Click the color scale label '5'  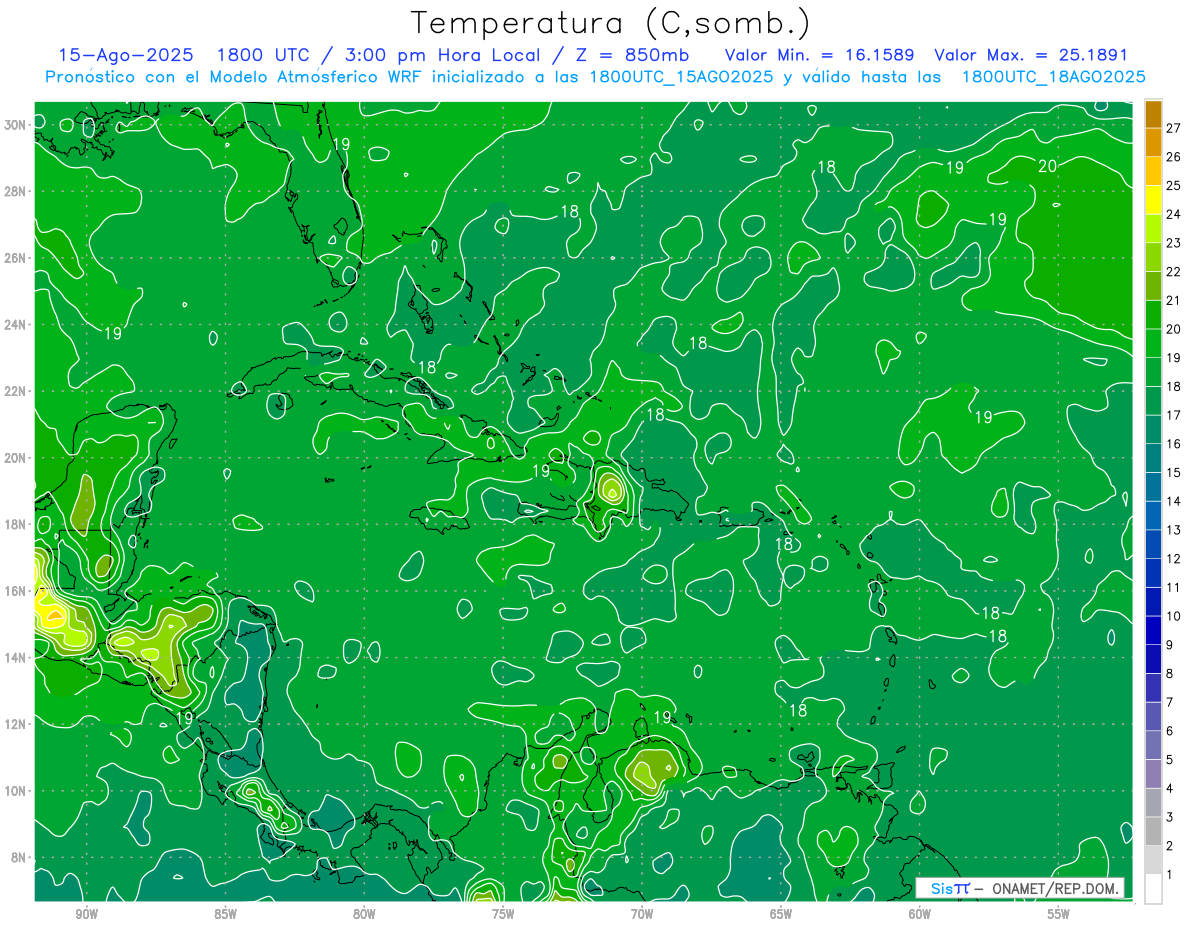click(x=1170, y=760)
